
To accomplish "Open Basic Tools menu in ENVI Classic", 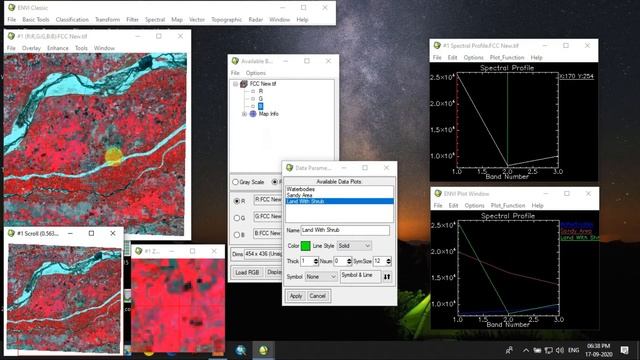I will point(36,20).
